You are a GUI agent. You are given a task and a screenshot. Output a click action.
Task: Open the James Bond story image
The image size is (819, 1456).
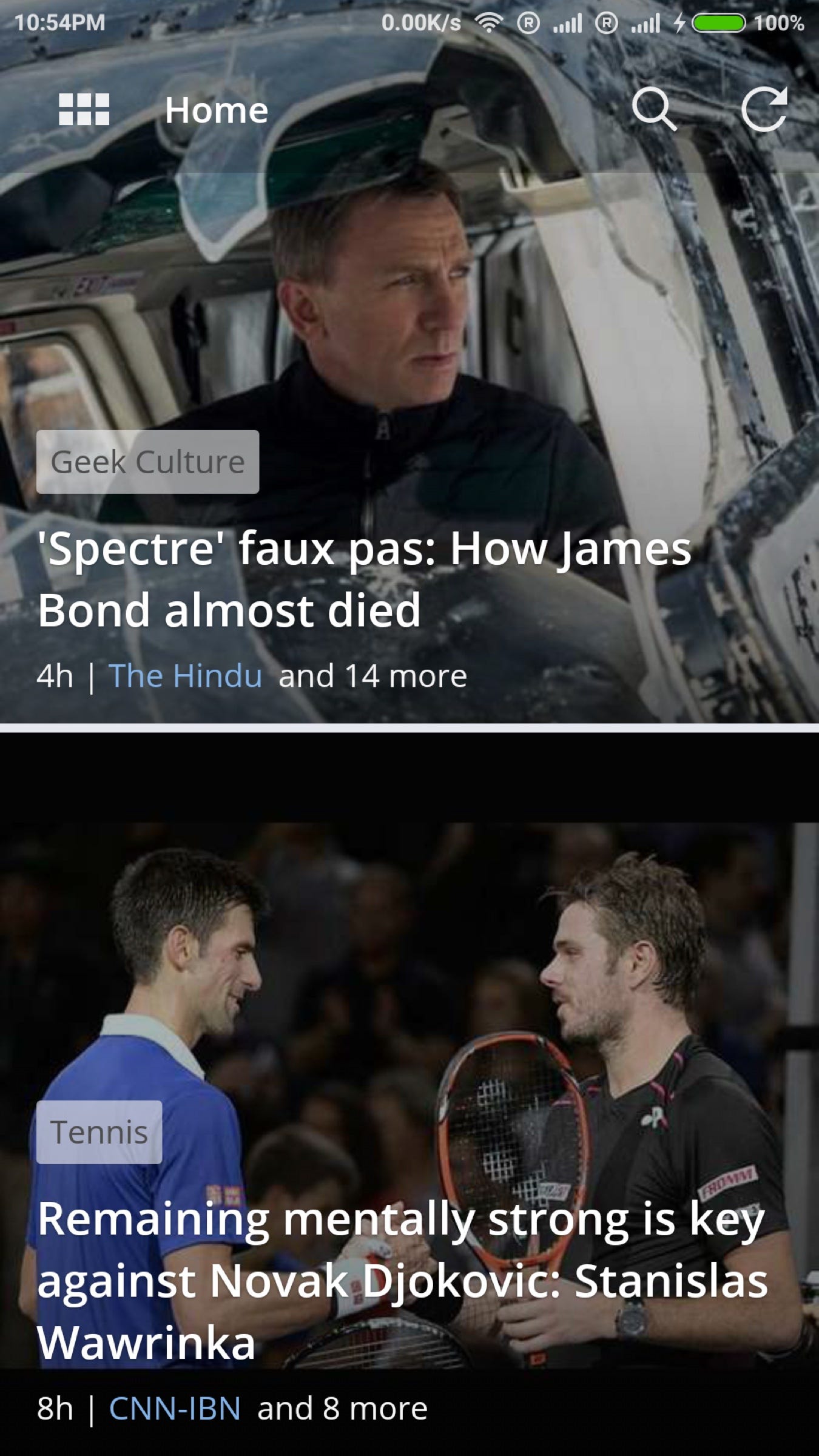409,303
